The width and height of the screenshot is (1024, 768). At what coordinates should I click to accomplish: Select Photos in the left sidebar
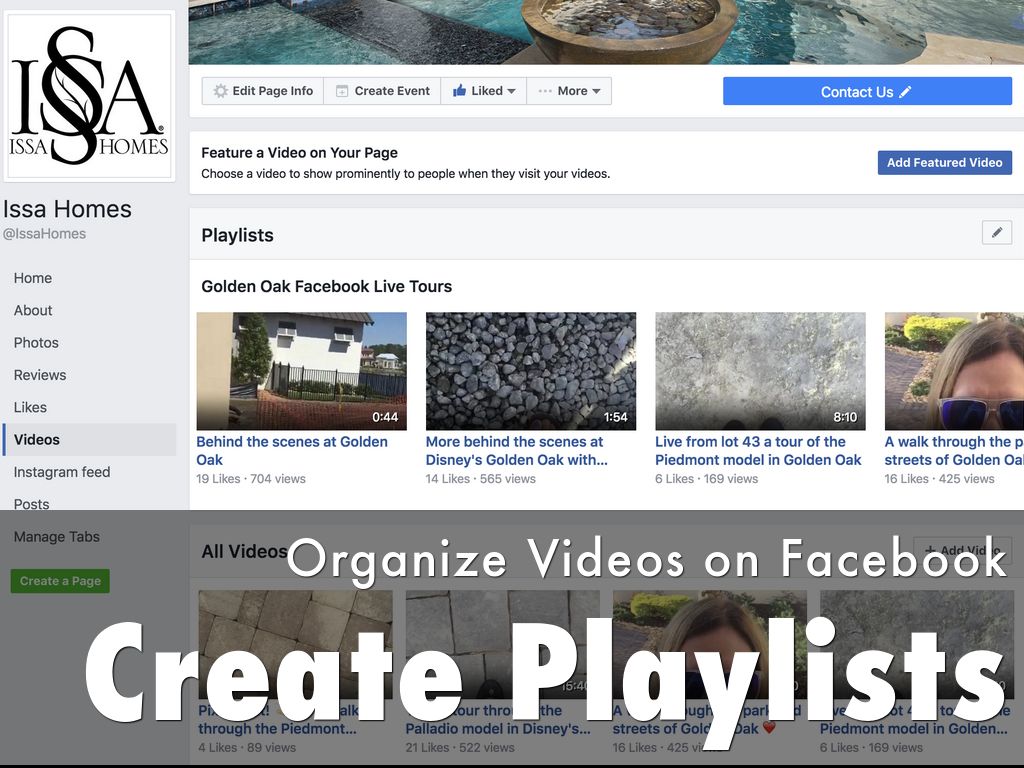coord(36,342)
